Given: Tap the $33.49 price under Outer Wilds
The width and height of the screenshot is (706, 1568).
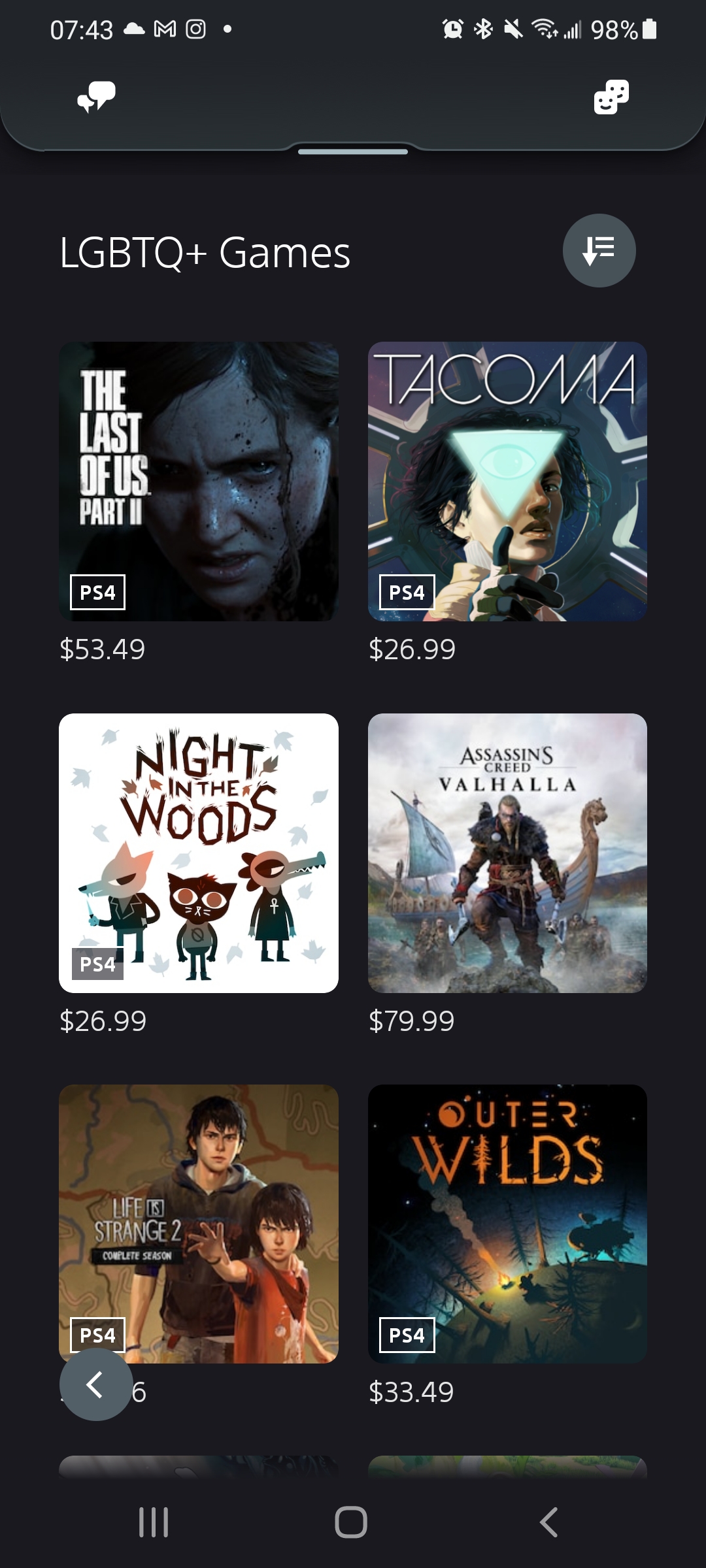Looking at the screenshot, I should (x=412, y=1392).
